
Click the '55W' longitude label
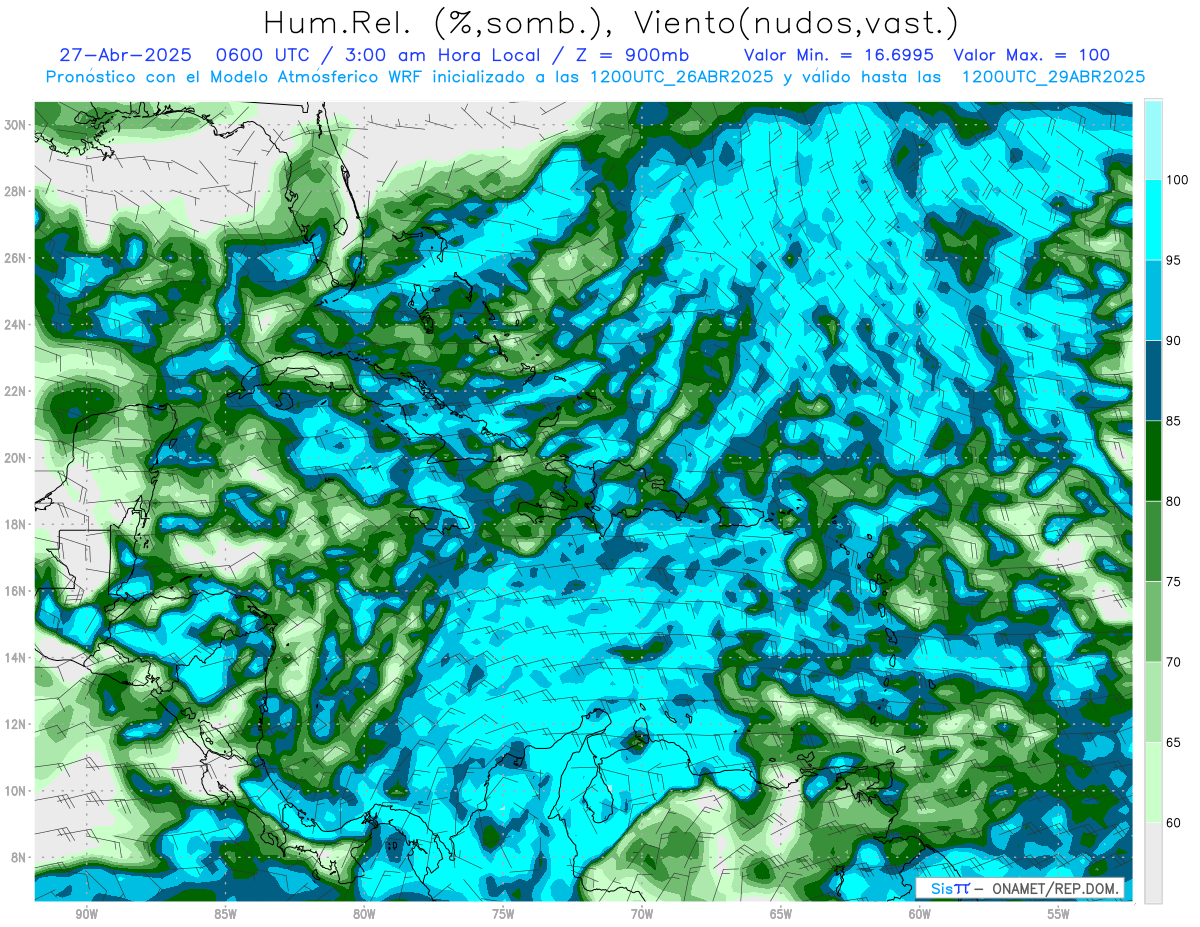click(1059, 915)
